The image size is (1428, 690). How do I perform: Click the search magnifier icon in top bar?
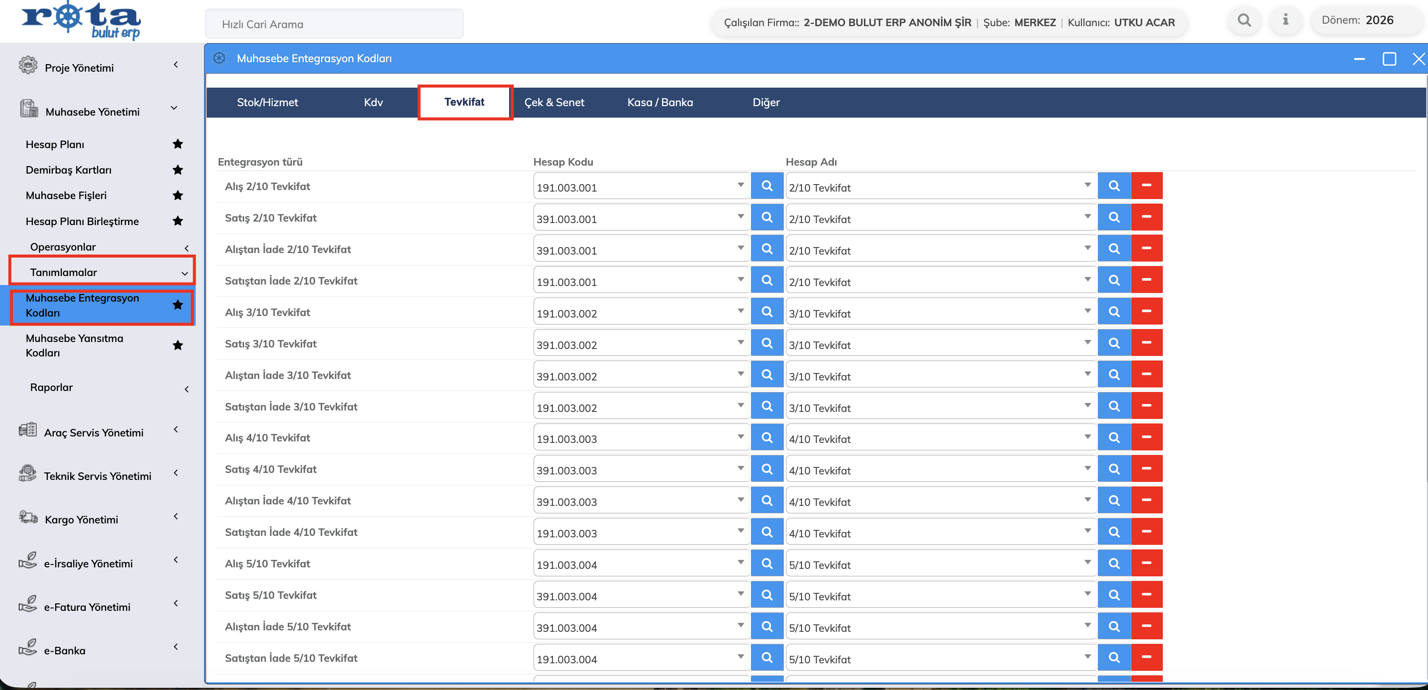[1244, 20]
